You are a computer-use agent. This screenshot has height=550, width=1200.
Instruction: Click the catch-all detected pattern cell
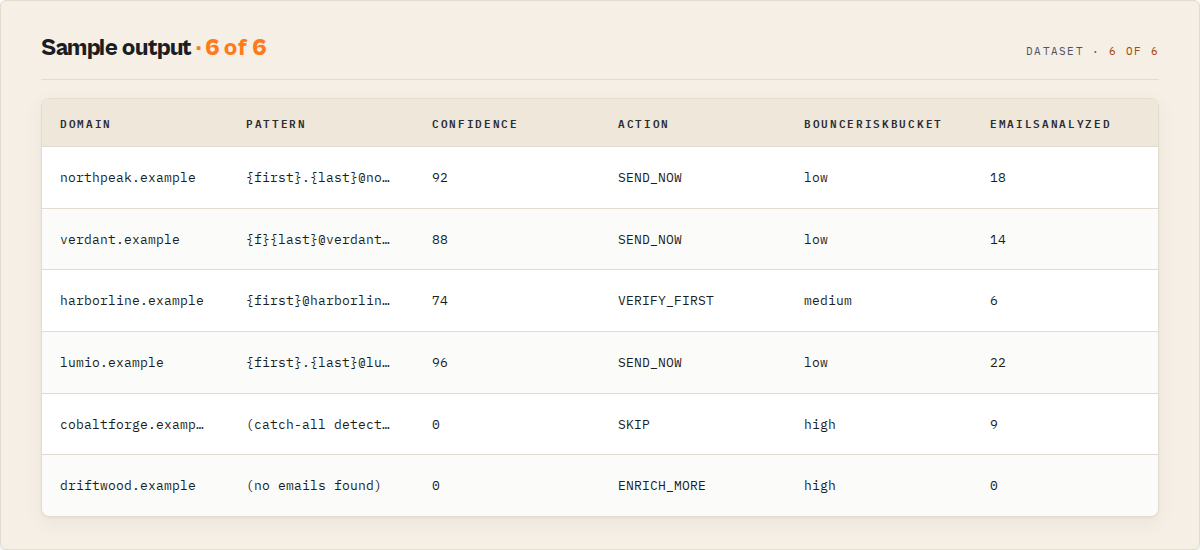(319, 425)
